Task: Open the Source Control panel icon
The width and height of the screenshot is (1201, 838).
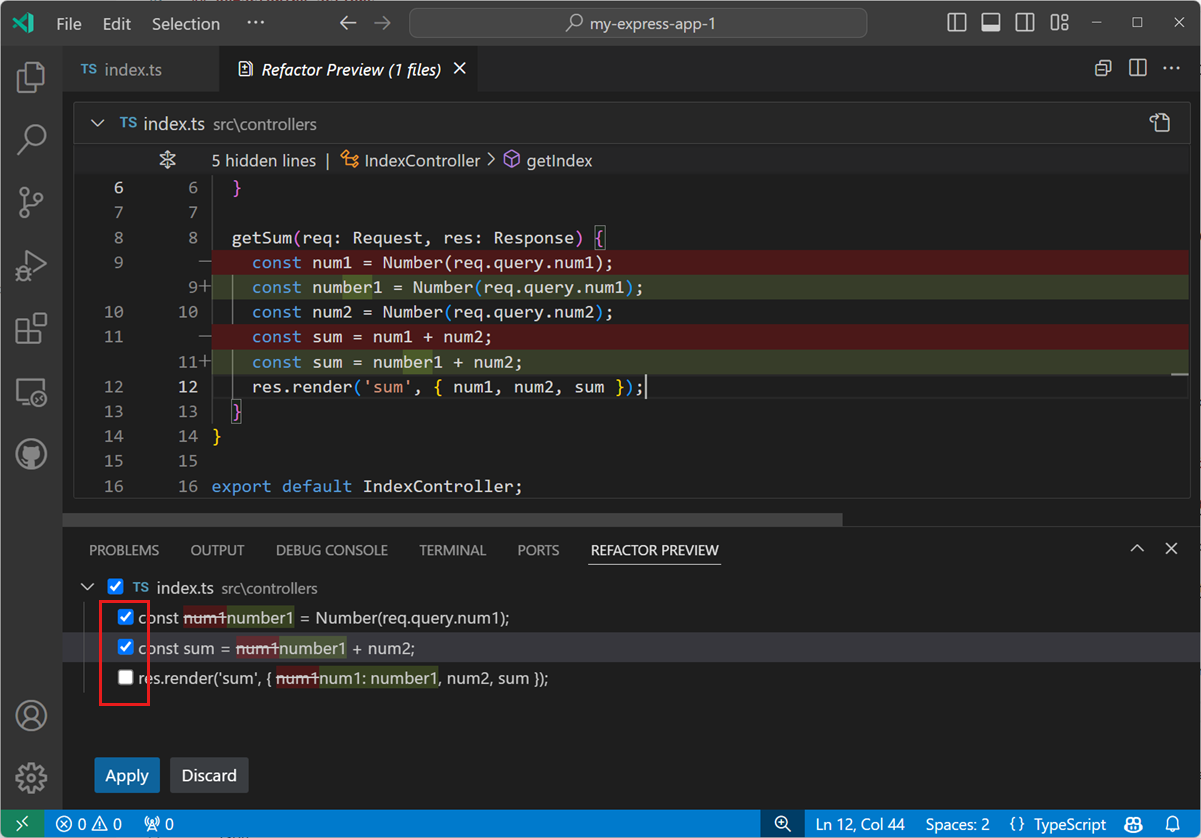Action: pyautogui.click(x=31, y=203)
